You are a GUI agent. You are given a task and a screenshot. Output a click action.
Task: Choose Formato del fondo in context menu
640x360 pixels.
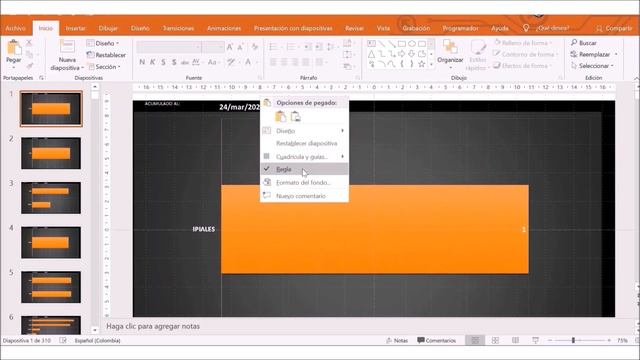click(x=304, y=182)
